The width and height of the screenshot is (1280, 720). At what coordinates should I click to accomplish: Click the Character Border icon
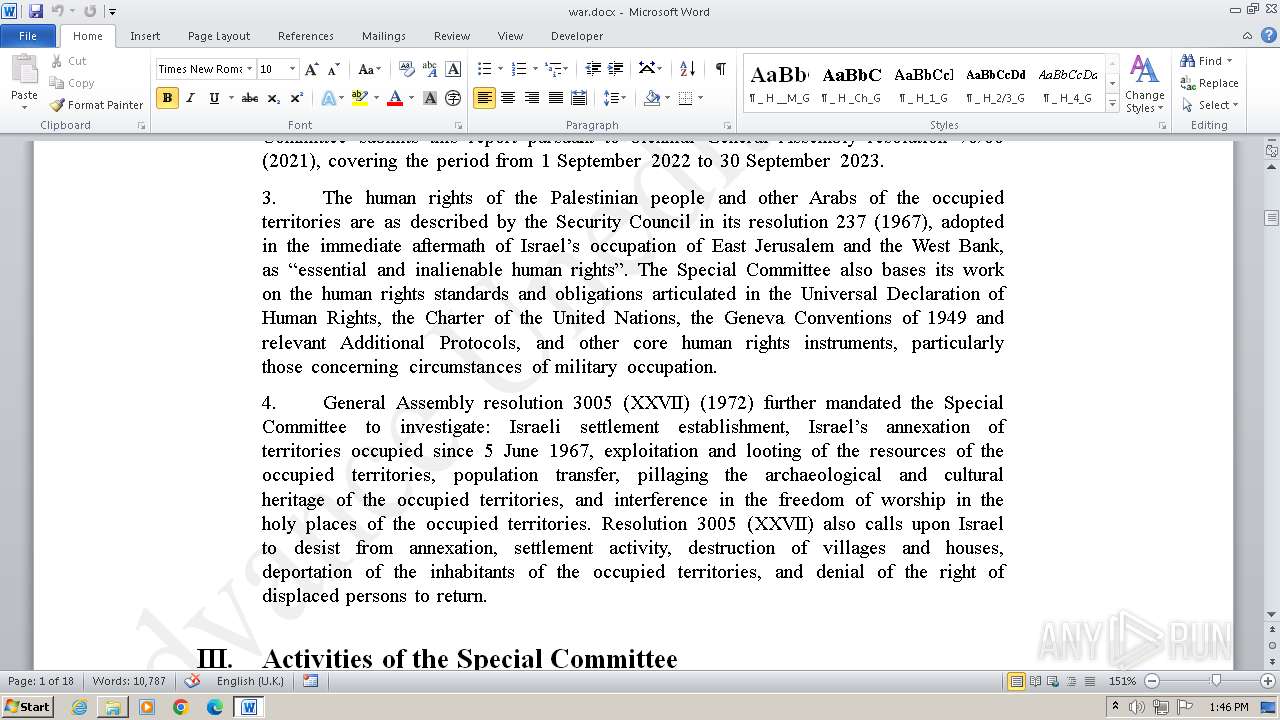453,69
